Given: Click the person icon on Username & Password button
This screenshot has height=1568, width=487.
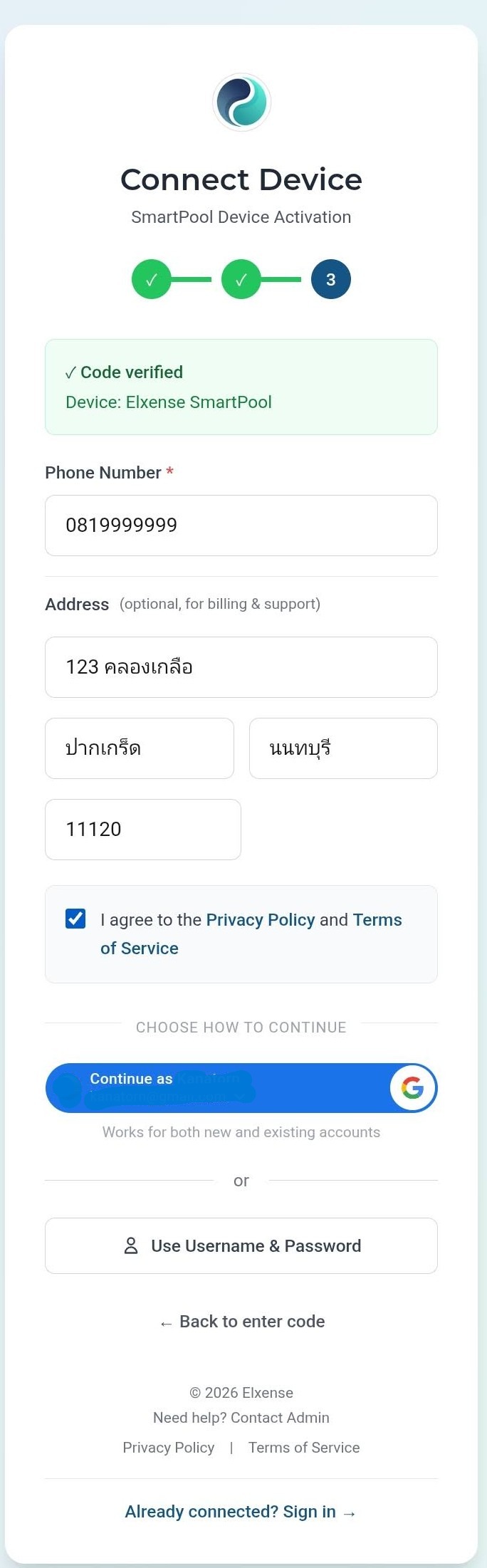Looking at the screenshot, I should (x=130, y=1245).
